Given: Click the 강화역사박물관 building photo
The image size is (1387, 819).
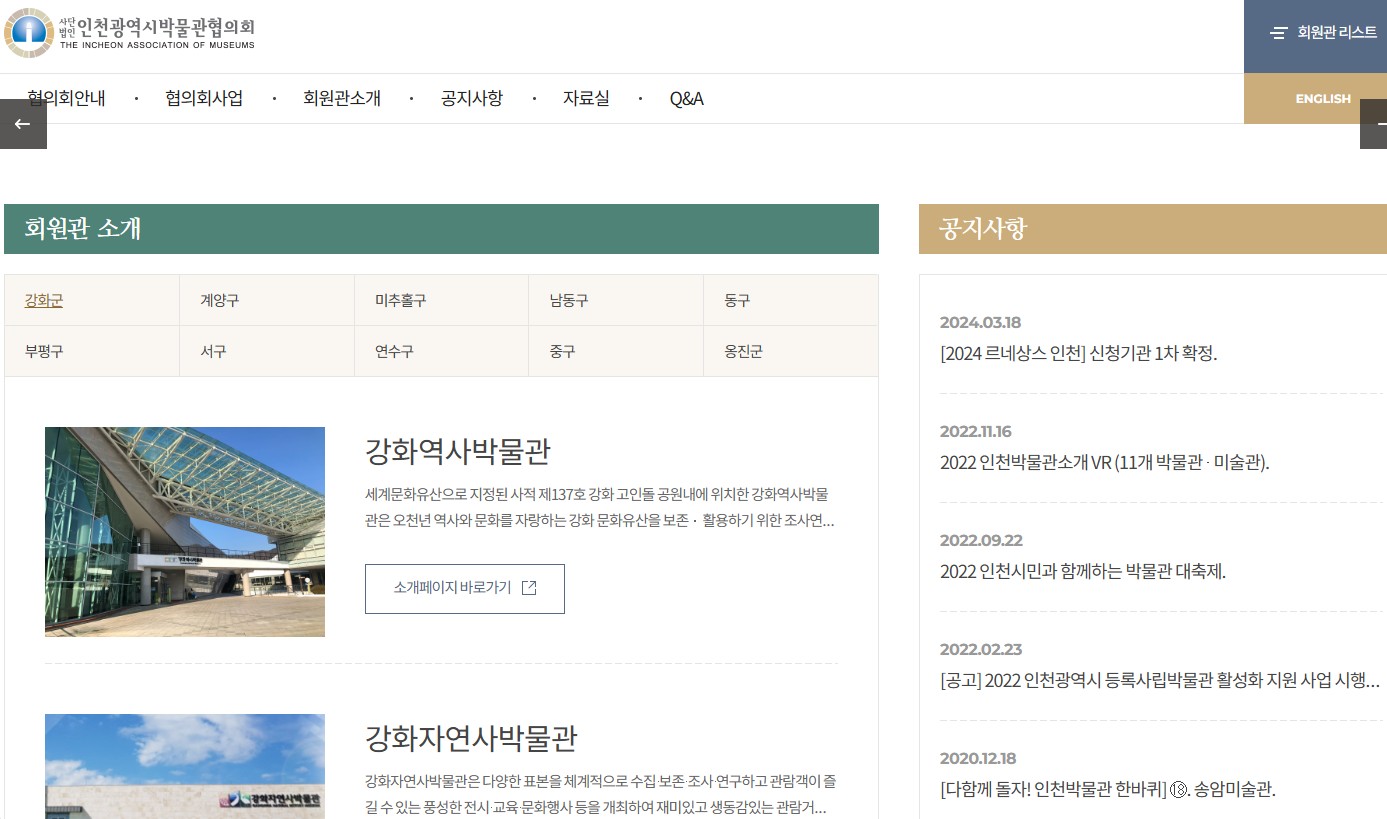Looking at the screenshot, I should click(185, 532).
